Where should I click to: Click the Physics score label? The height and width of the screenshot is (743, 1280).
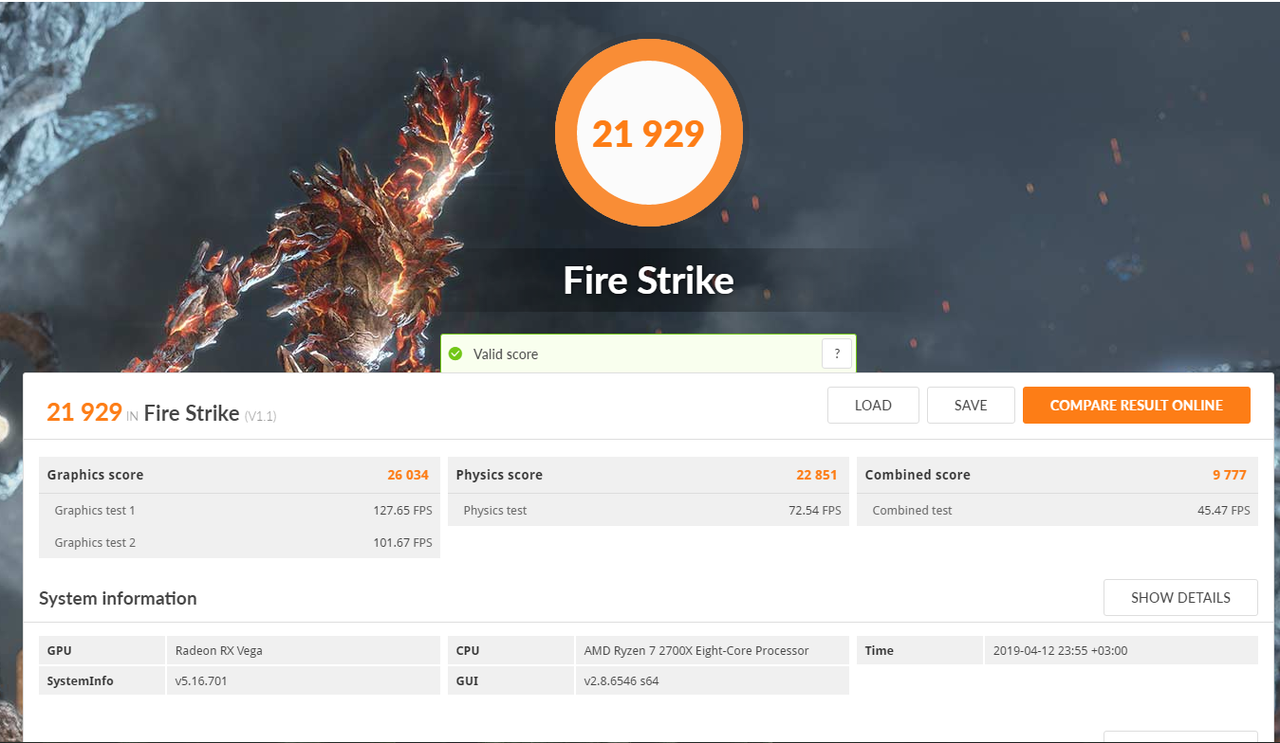tap(499, 475)
